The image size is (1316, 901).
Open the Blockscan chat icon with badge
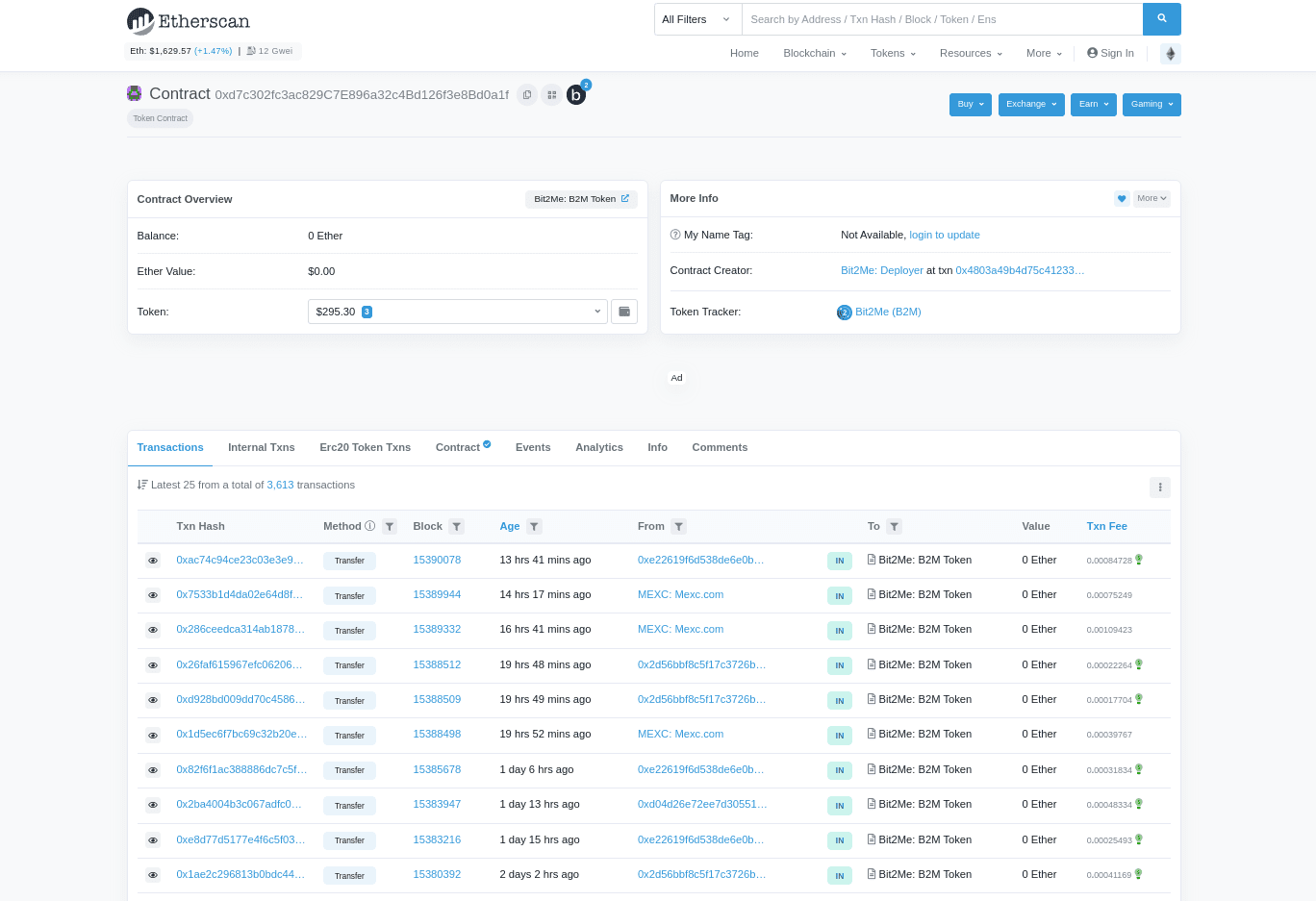tap(576, 94)
